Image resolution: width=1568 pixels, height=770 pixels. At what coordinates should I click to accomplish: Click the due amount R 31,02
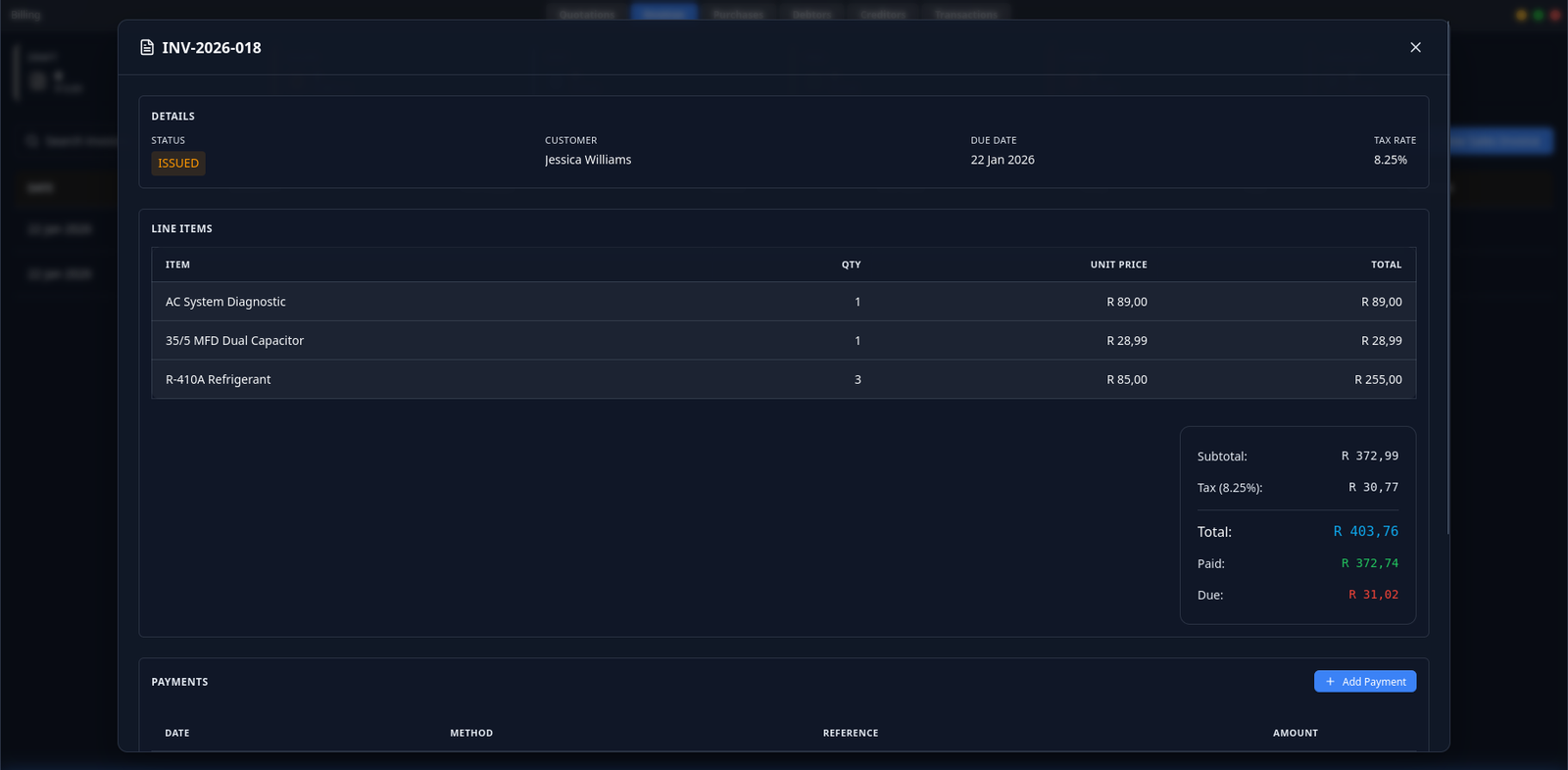tap(1373, 595)
